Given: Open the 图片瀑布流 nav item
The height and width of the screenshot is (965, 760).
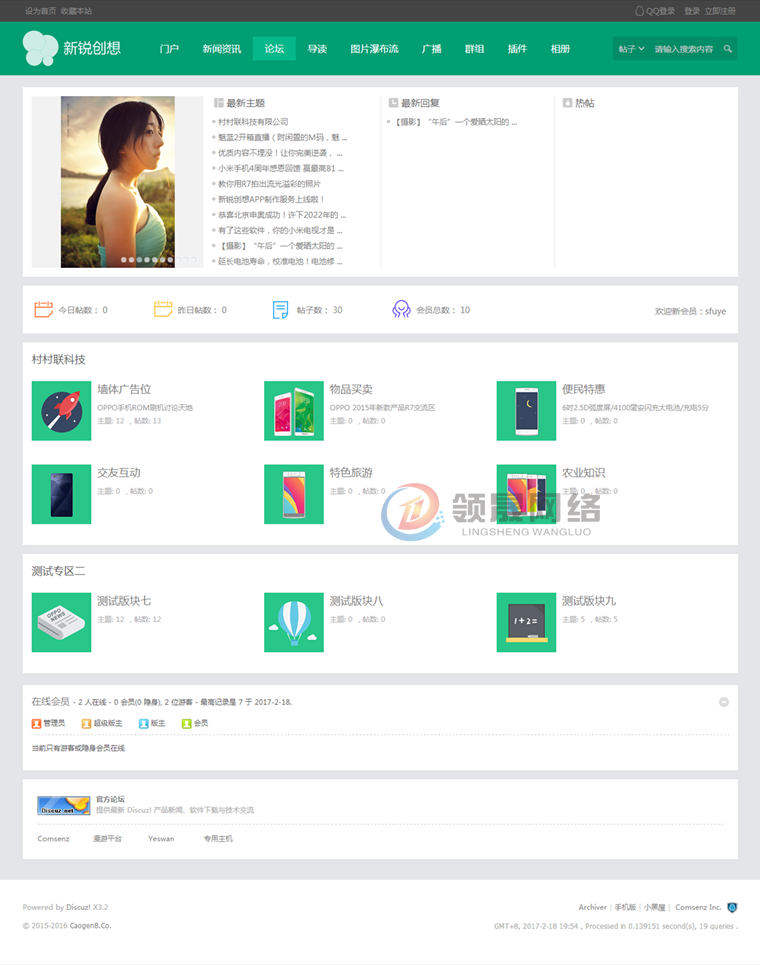Looking at the screenshot, I should click(374, 49).
